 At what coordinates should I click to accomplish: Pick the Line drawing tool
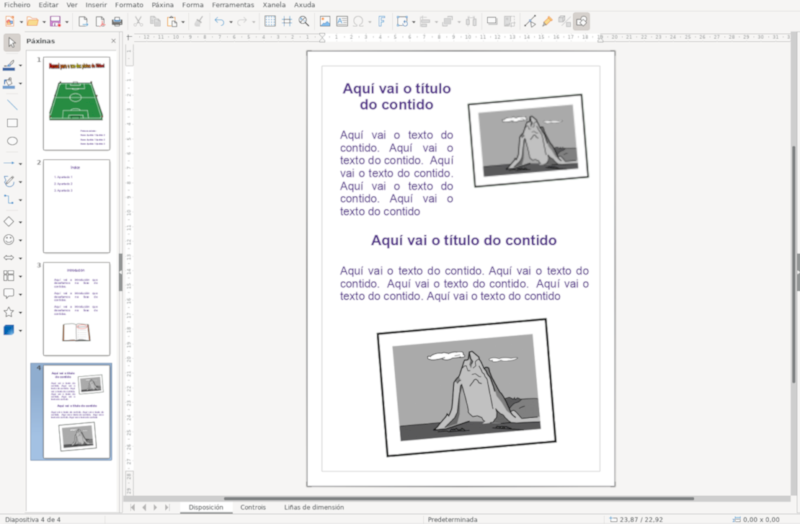[12, 104]
